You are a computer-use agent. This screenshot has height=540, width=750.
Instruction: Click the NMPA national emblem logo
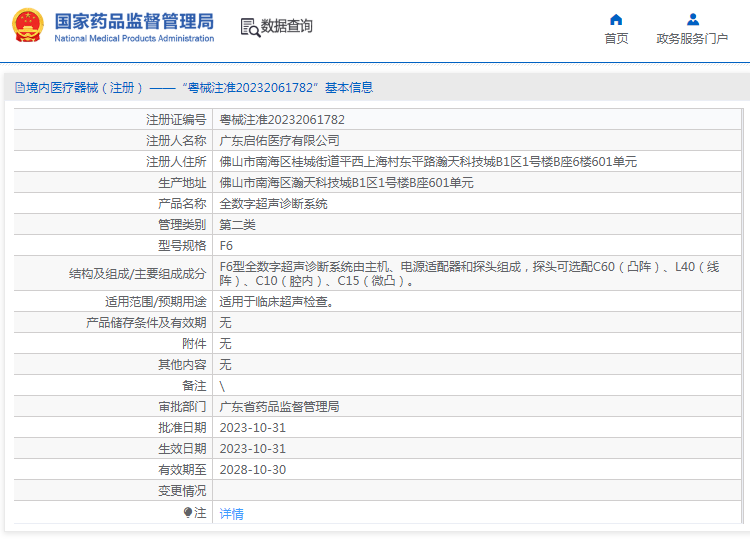click(x=28, y=25)
